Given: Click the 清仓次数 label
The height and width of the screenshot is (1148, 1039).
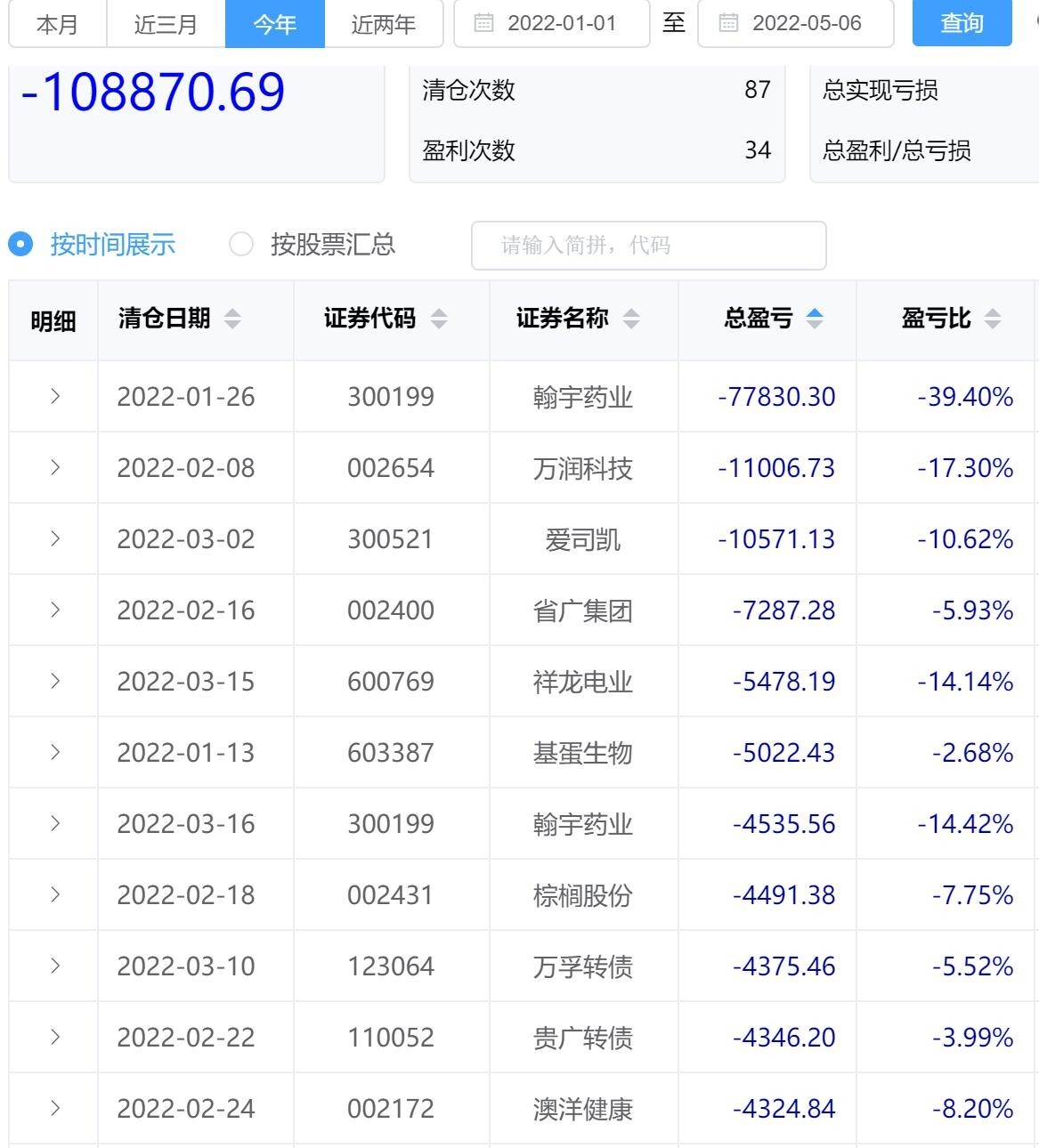Looking at the screenshot, I should 469,90.
